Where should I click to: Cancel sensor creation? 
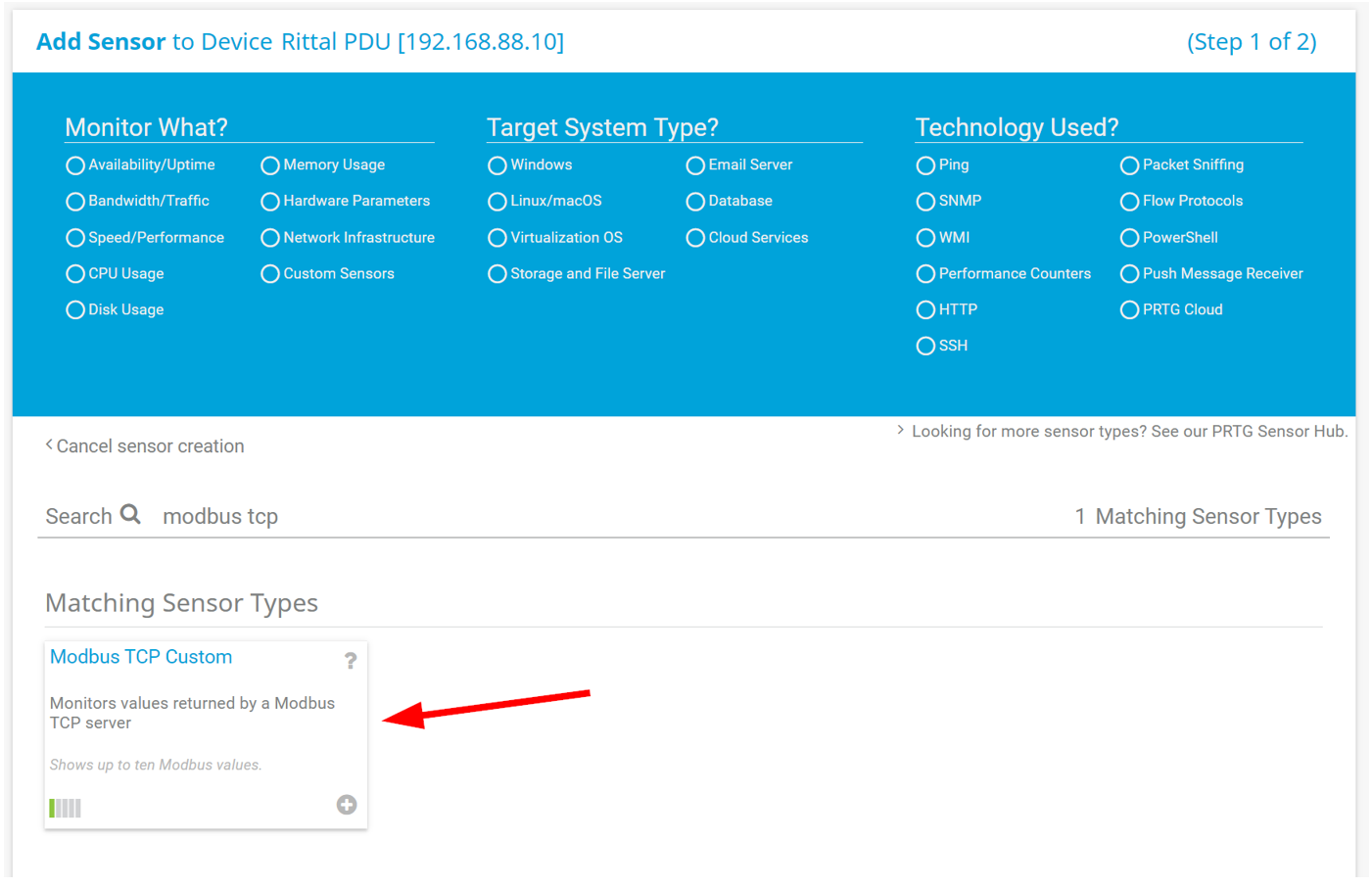pos(149,446)
